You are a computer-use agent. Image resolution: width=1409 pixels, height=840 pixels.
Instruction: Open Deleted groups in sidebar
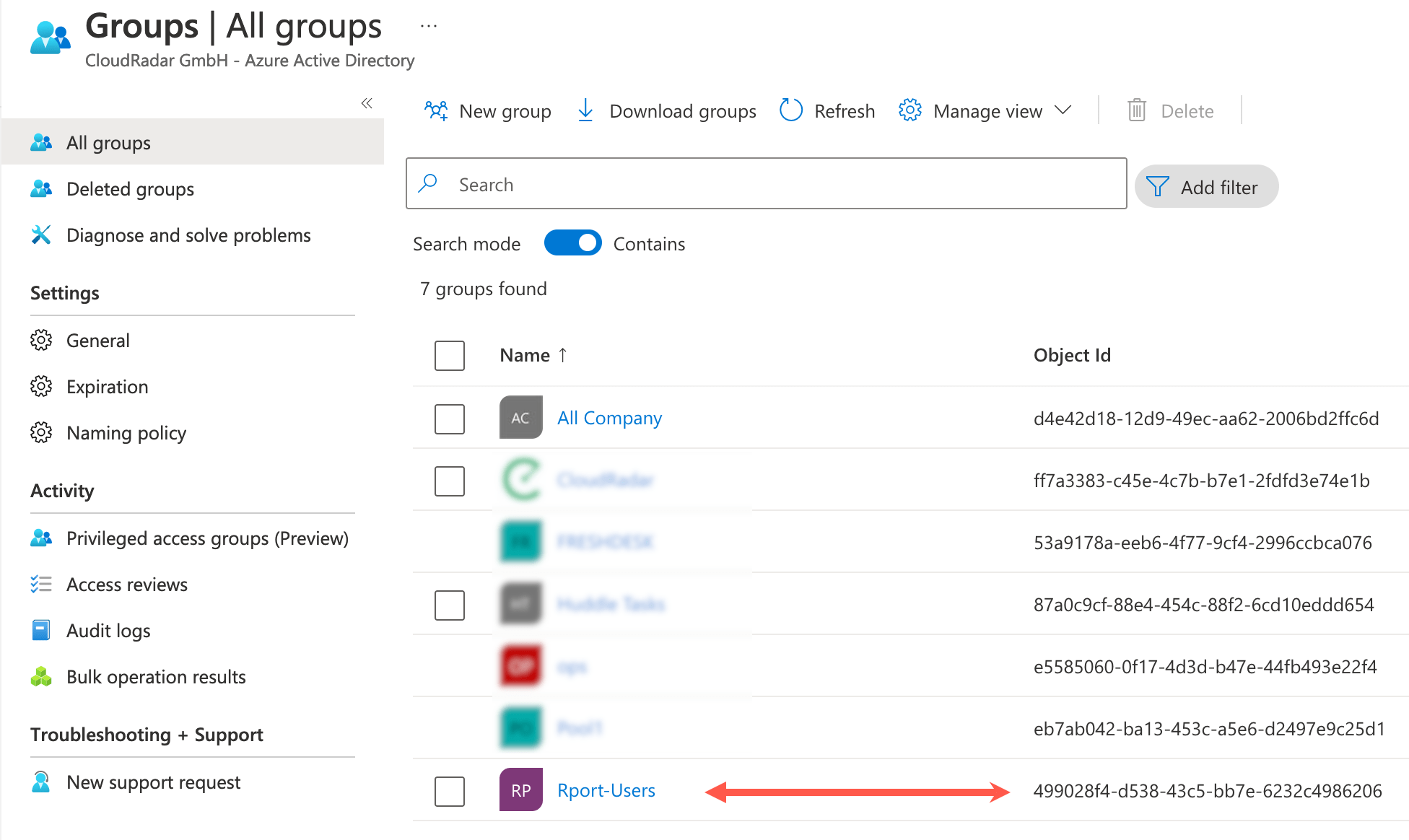[x=130, y=189]
